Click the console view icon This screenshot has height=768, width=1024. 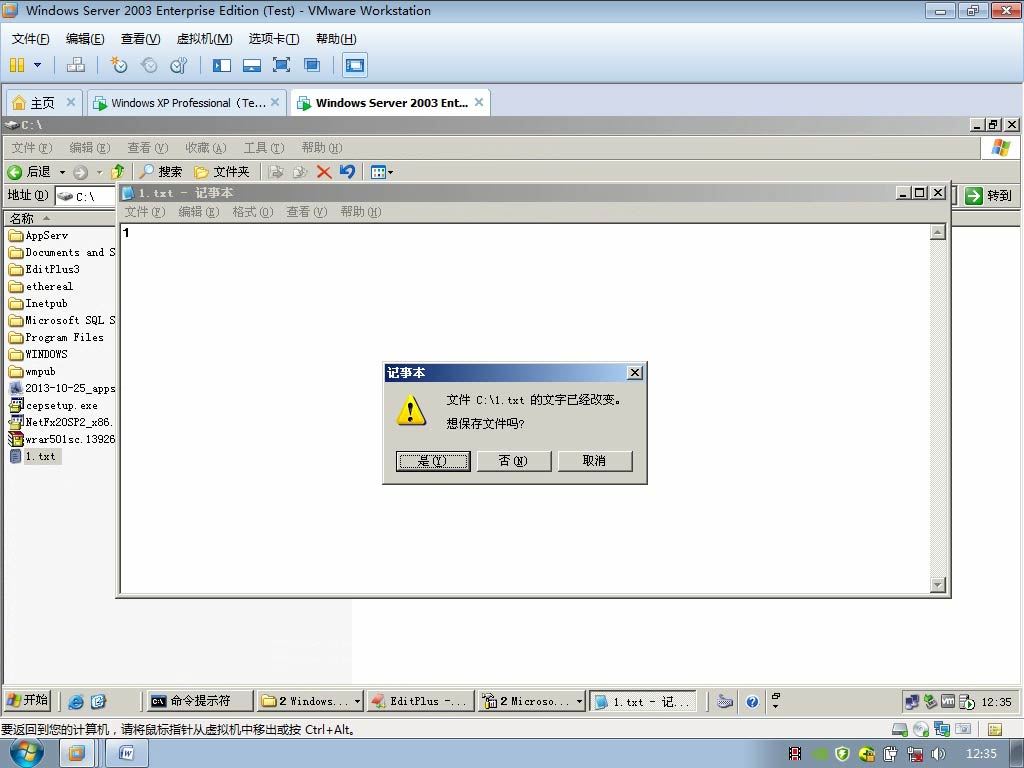click(x=355, y=65)
